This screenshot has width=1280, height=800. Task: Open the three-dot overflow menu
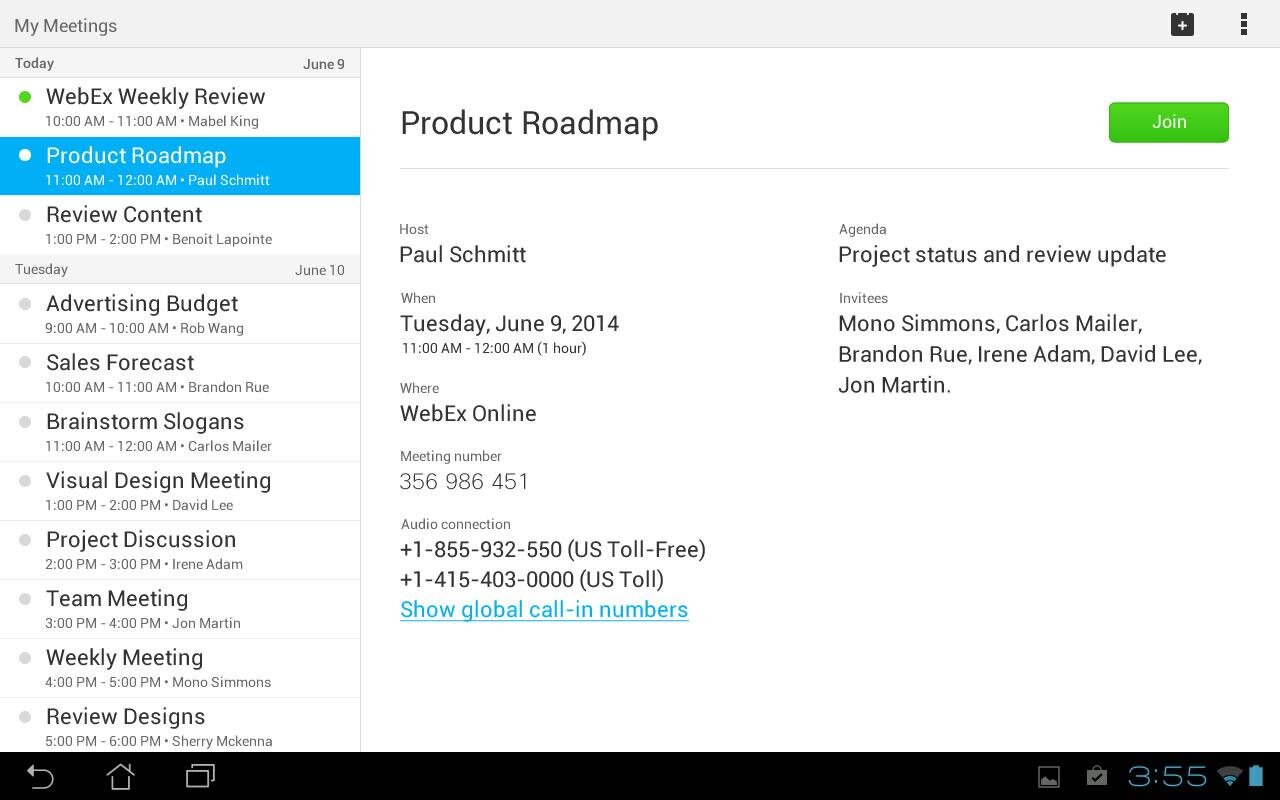pyautogui.click(x=1243, y=25)
